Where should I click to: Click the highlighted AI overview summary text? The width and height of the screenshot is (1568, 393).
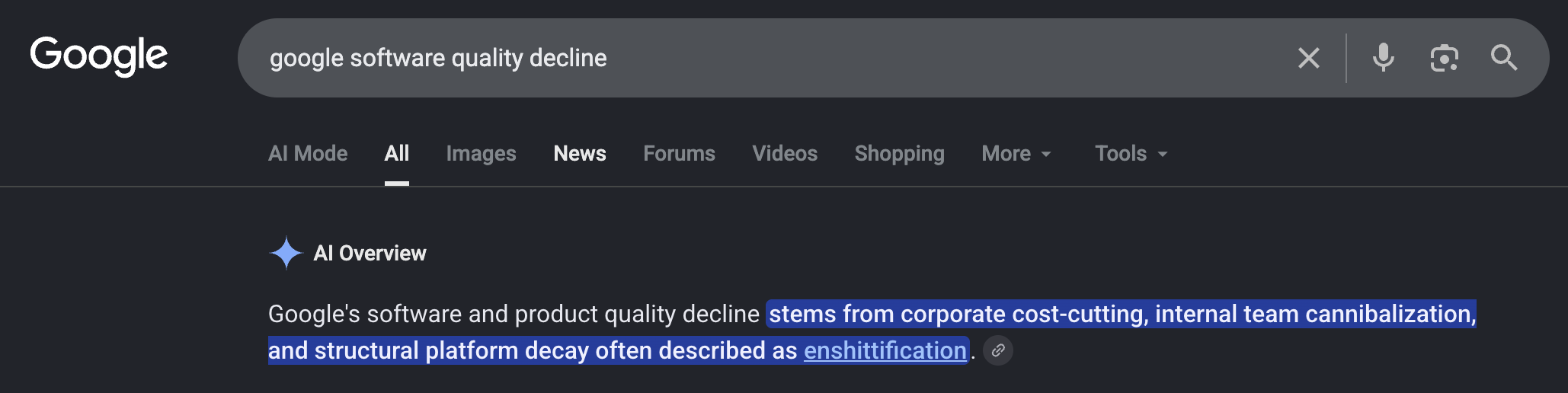(872, 332)
